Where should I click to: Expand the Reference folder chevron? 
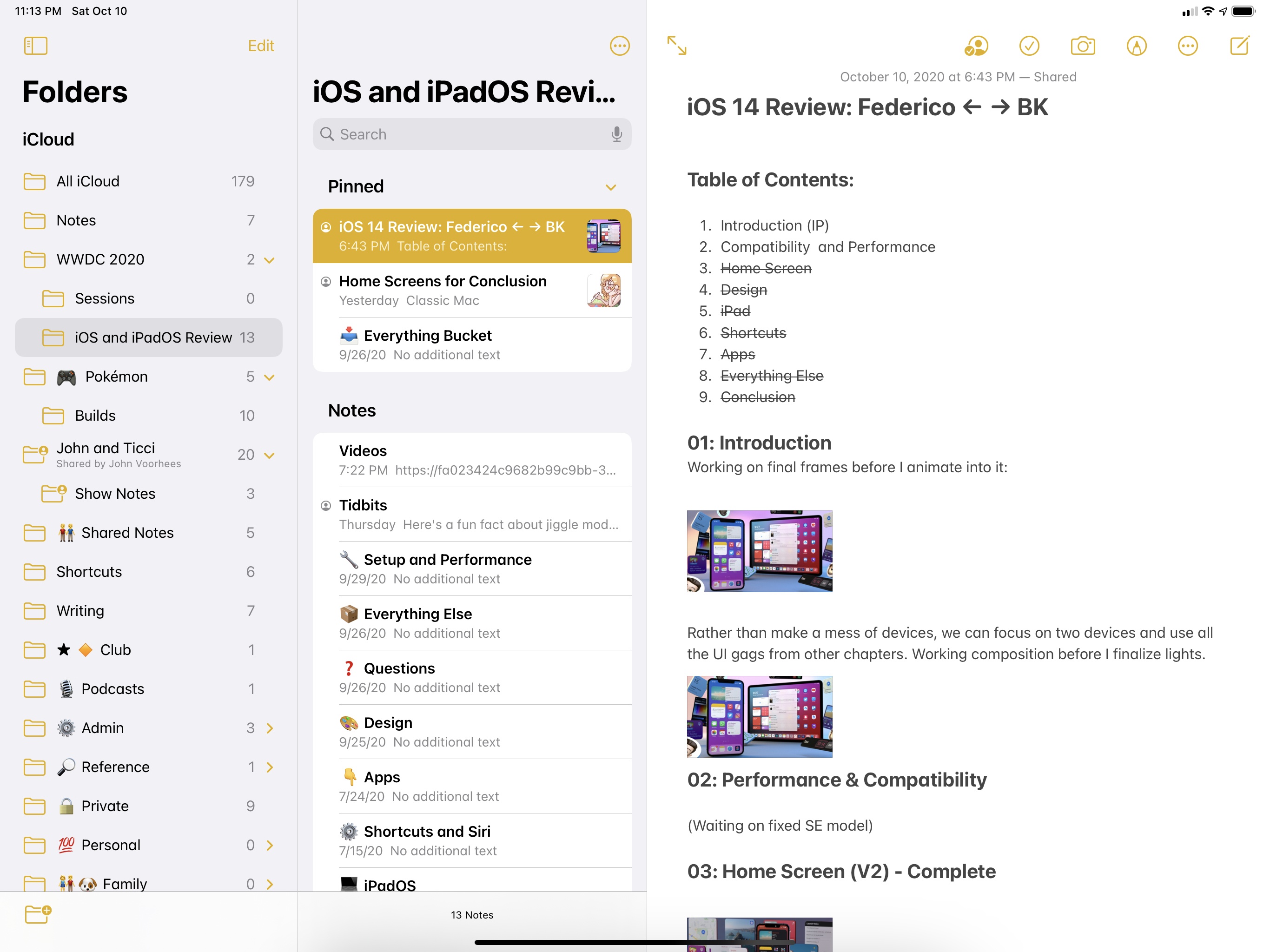click(270, 767)
